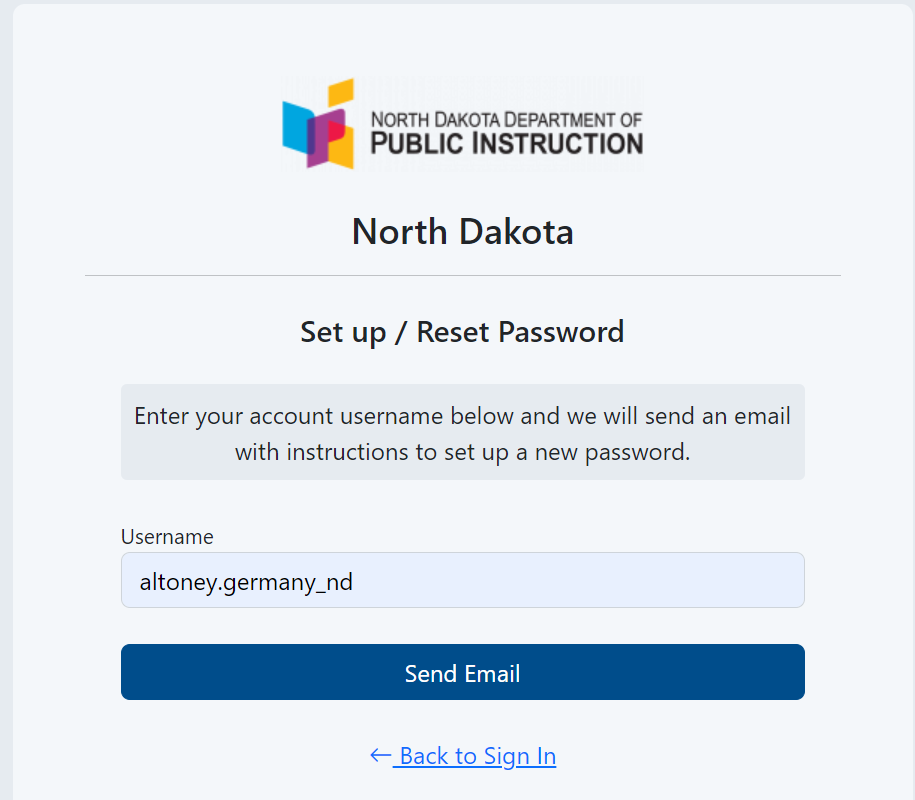Click the Public Instruction colorful book logo icon
The width and height of the screenshot is (915, 800).
tap(319, 124)
